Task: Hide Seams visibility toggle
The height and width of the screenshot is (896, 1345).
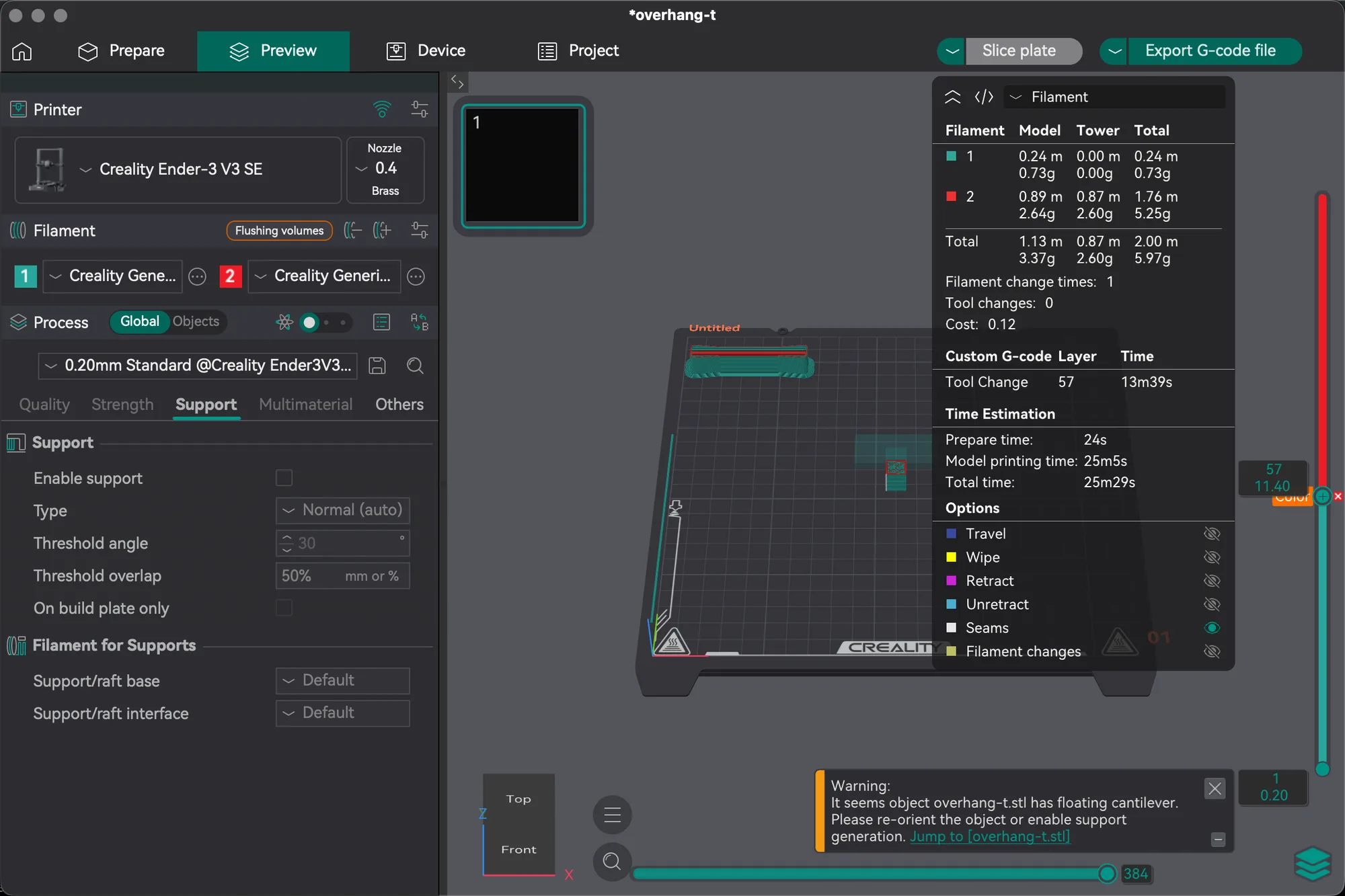Action: tap(1212, 628)
